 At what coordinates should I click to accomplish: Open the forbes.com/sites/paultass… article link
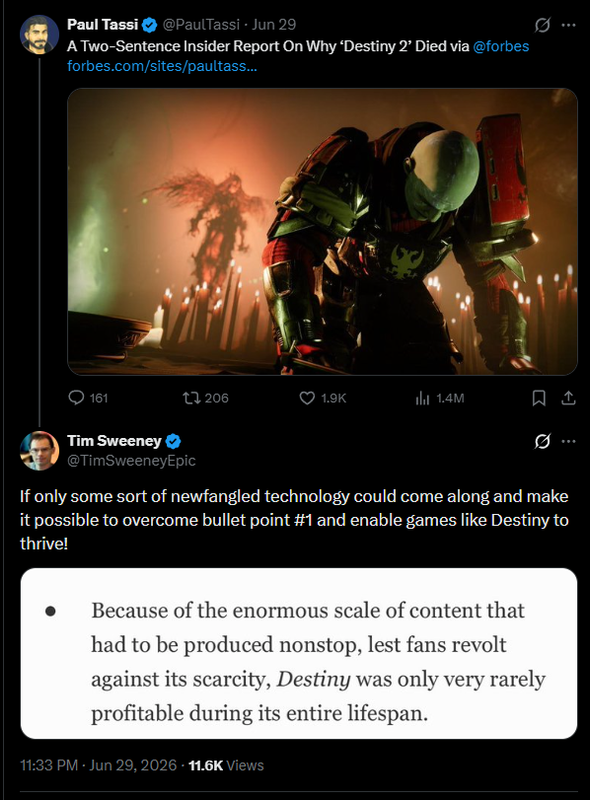click(162, 66)
